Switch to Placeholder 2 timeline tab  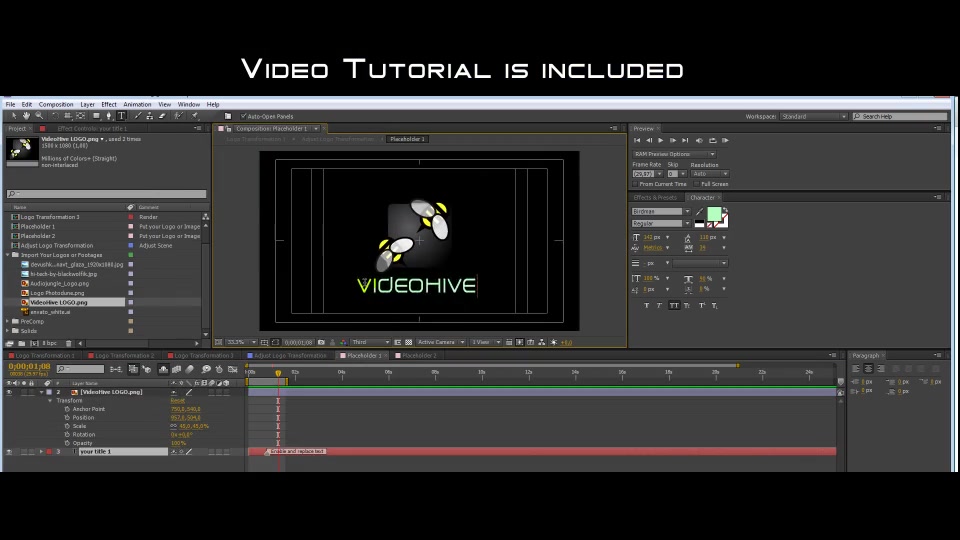pos(419,356)
